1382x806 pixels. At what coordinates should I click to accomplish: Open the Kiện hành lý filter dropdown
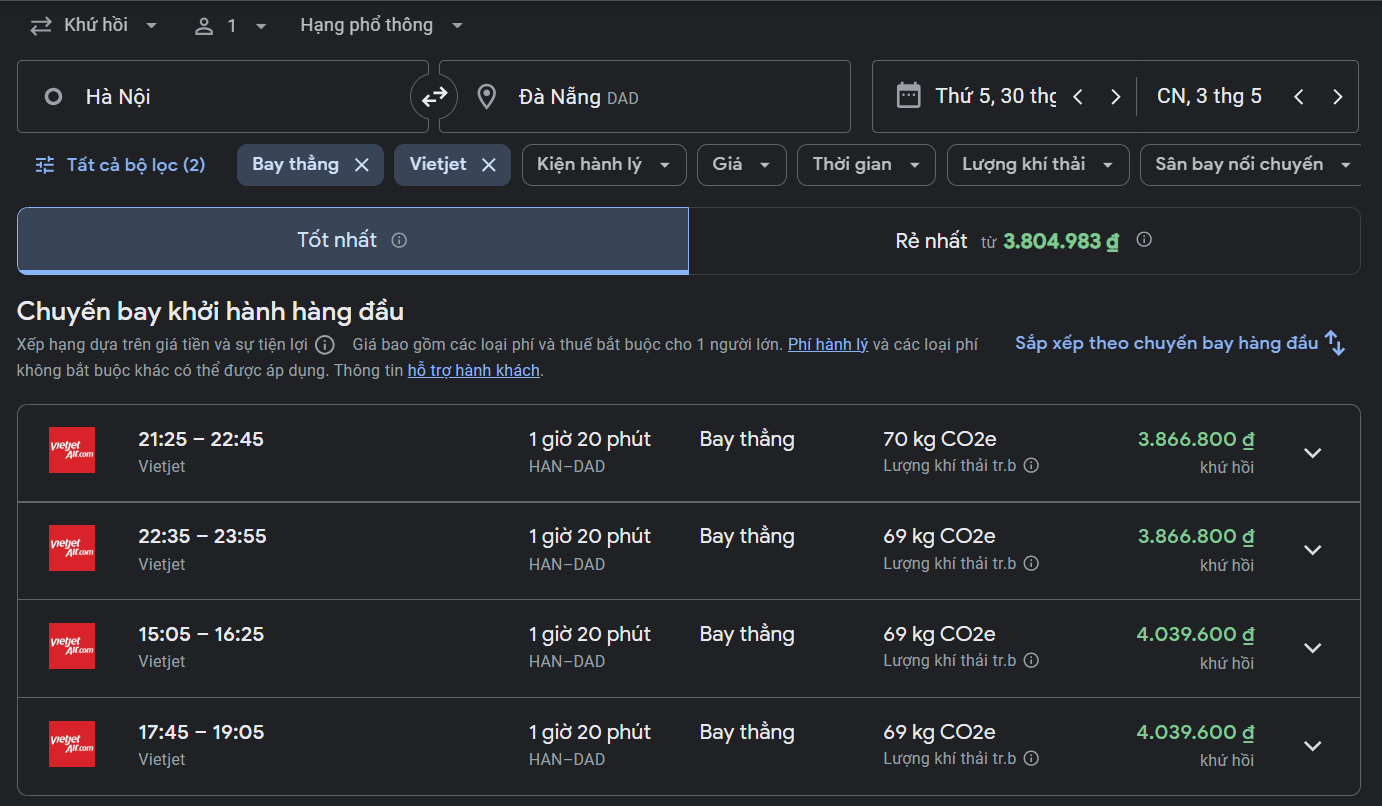click(x=603, y=165)
